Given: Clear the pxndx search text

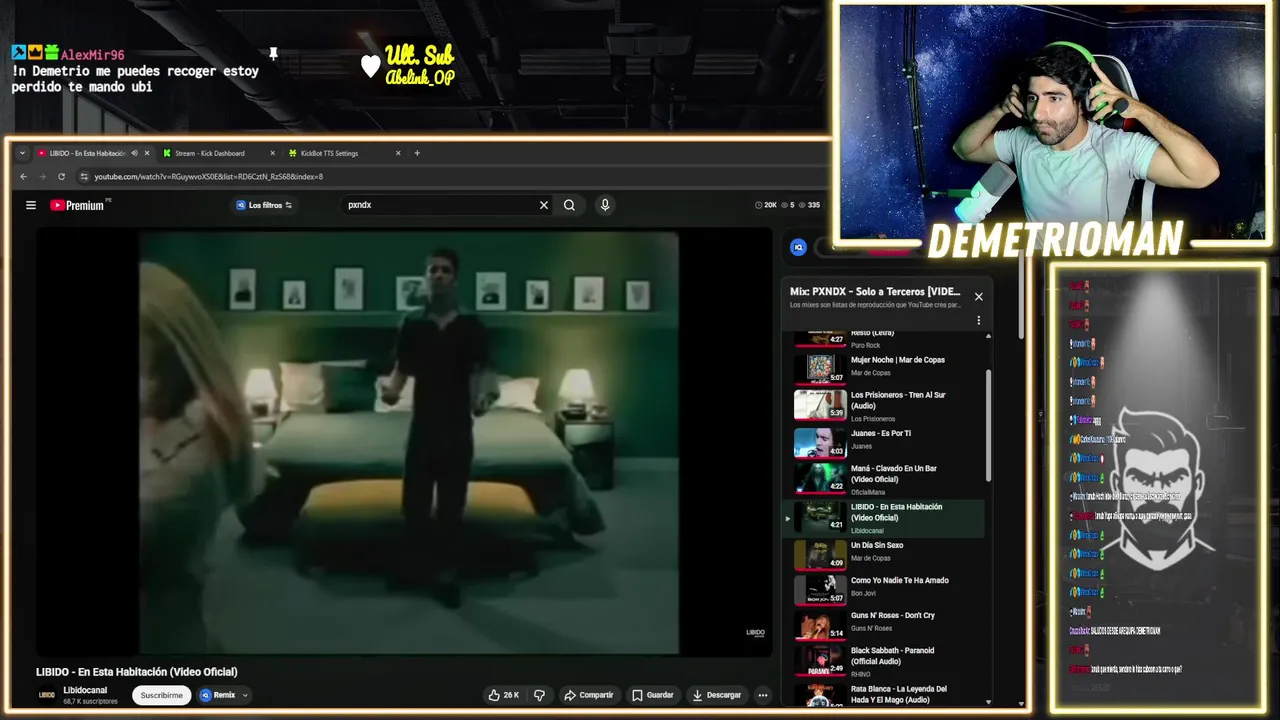Looking at the screenshot, I should coord(544,205).
